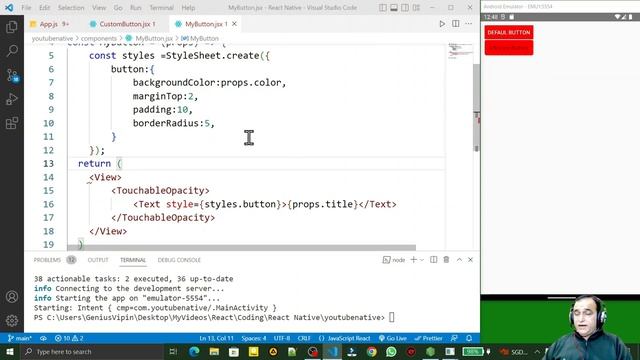Tap the DEFAULT BUTTON in emulator
Screen dimensions: 640x360
coord(509,32)
